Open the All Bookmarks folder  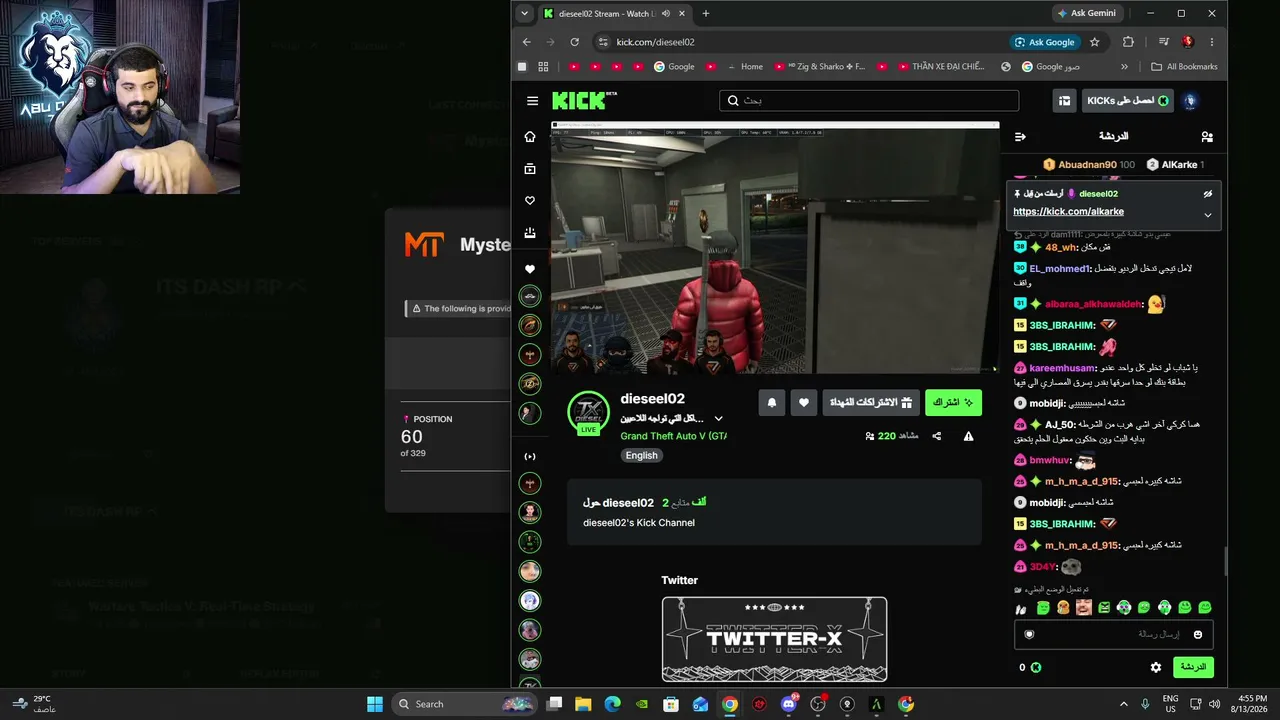click(1185, 67)
